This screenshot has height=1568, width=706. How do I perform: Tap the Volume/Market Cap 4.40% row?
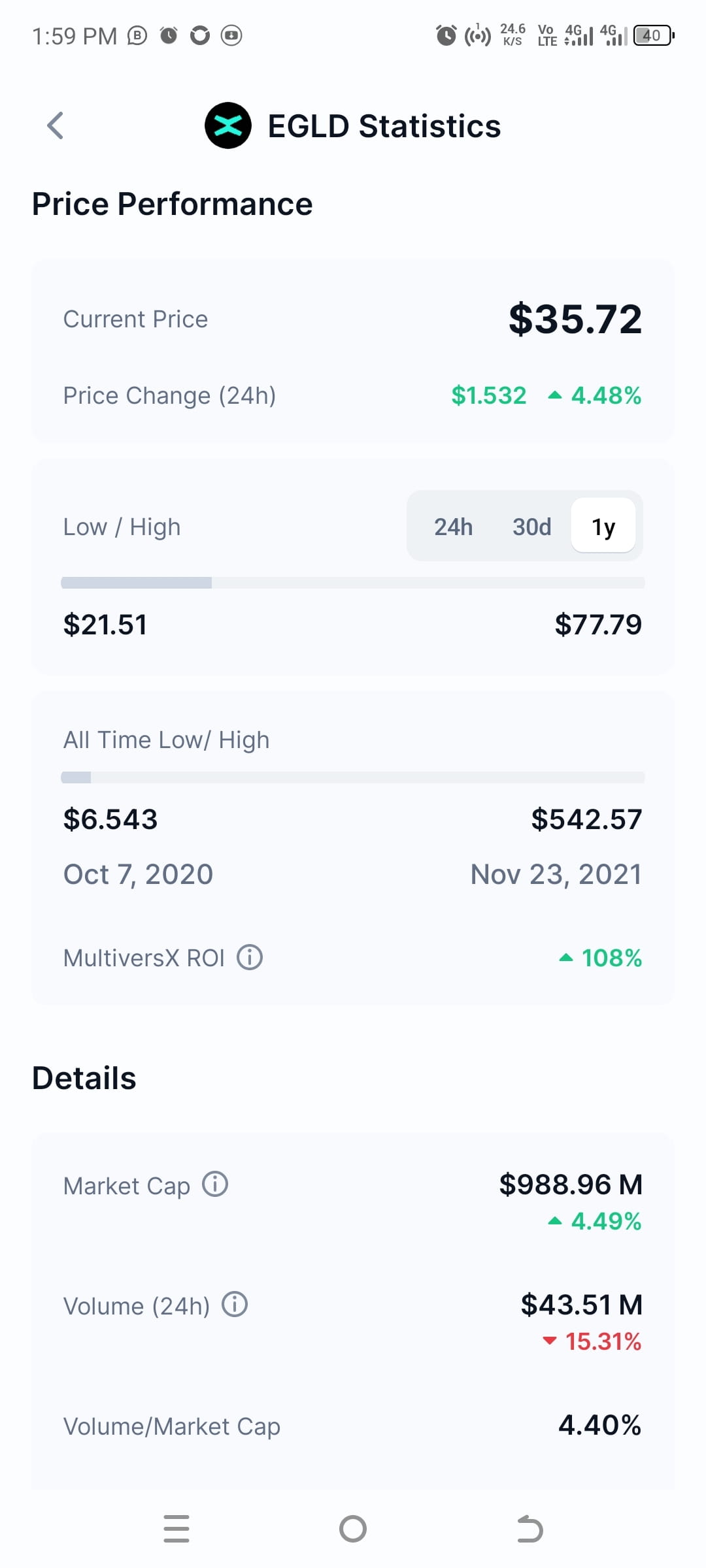(353, 1426)
